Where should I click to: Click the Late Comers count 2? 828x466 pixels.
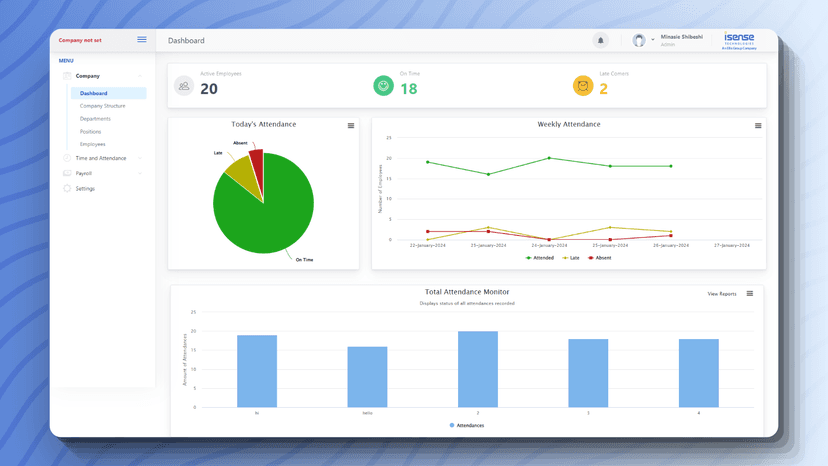click(x=603, y=89)
